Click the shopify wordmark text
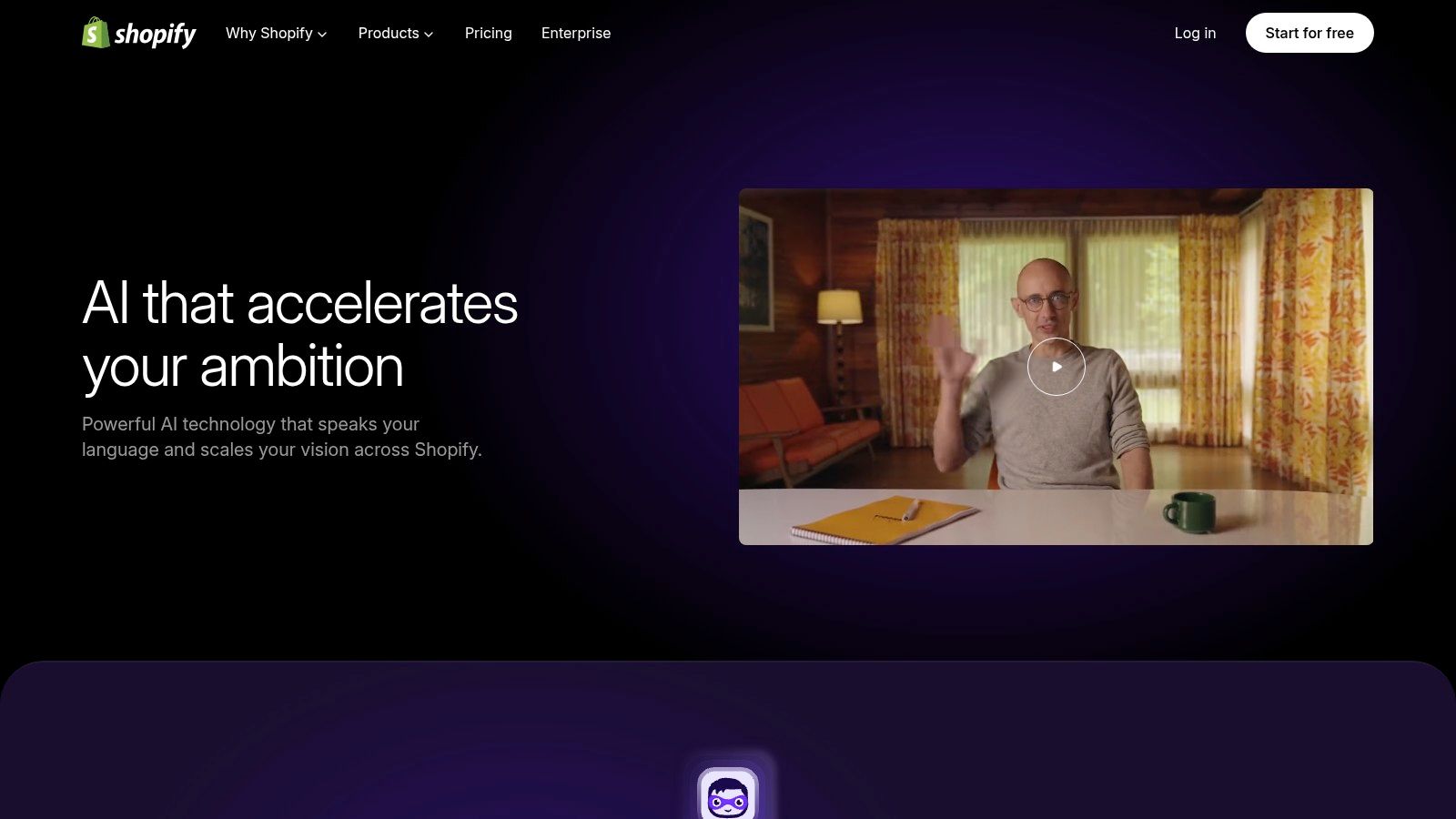The width and height of the screenshot is (1456, 819). click(156, 35)
